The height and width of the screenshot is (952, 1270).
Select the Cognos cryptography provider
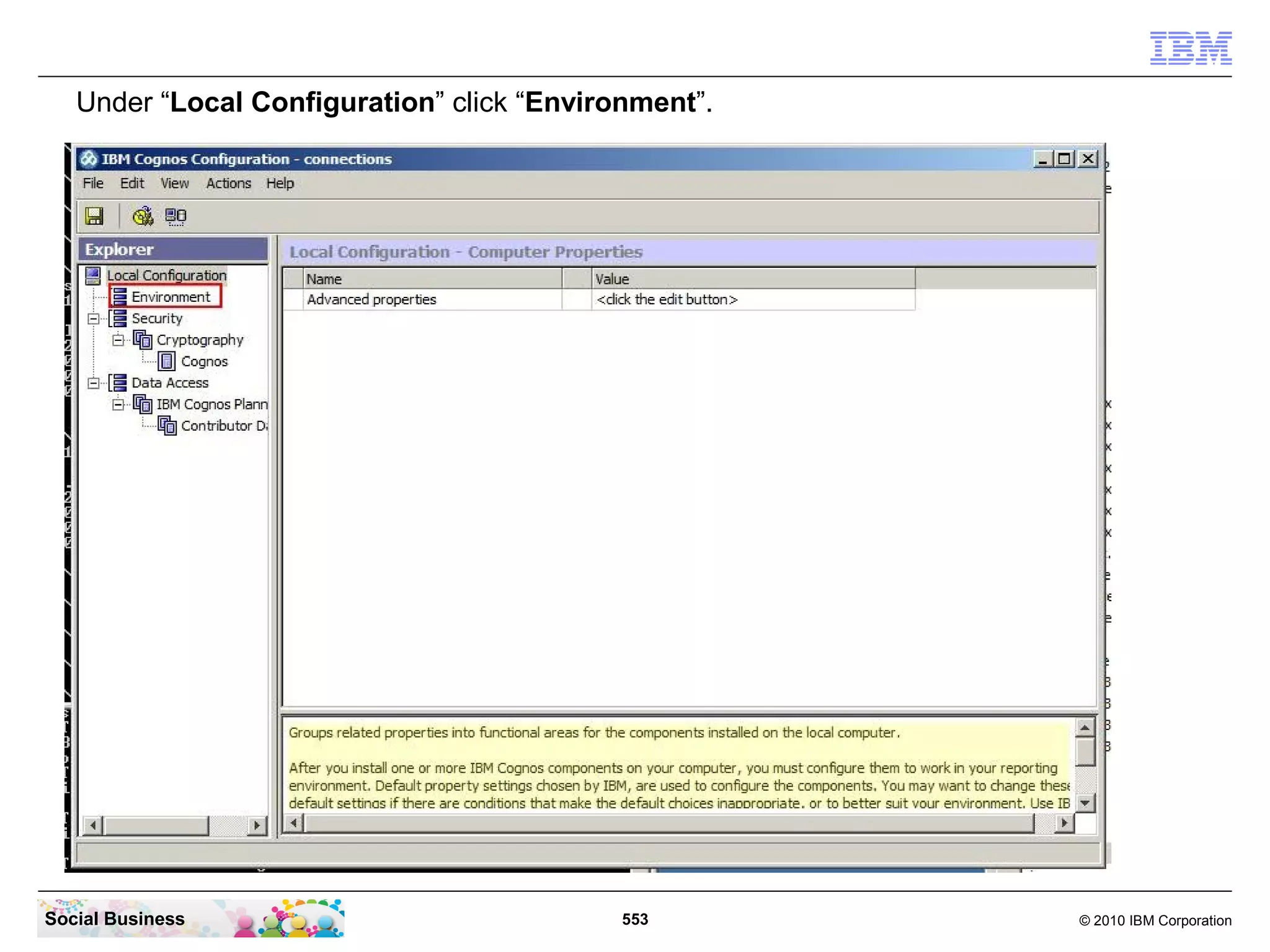coord(204,361)
